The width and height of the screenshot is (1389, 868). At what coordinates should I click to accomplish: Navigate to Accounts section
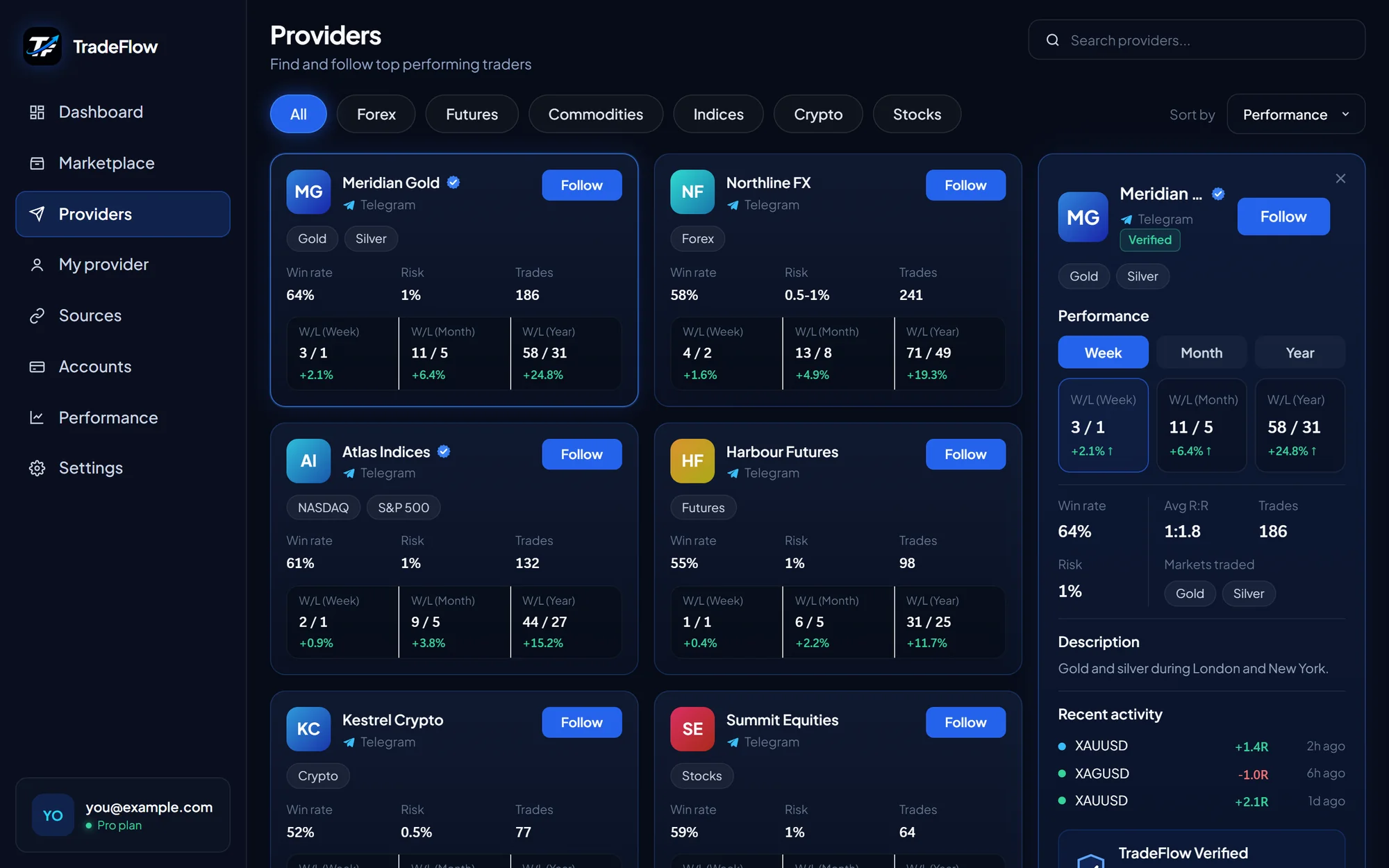coord(122,367)
